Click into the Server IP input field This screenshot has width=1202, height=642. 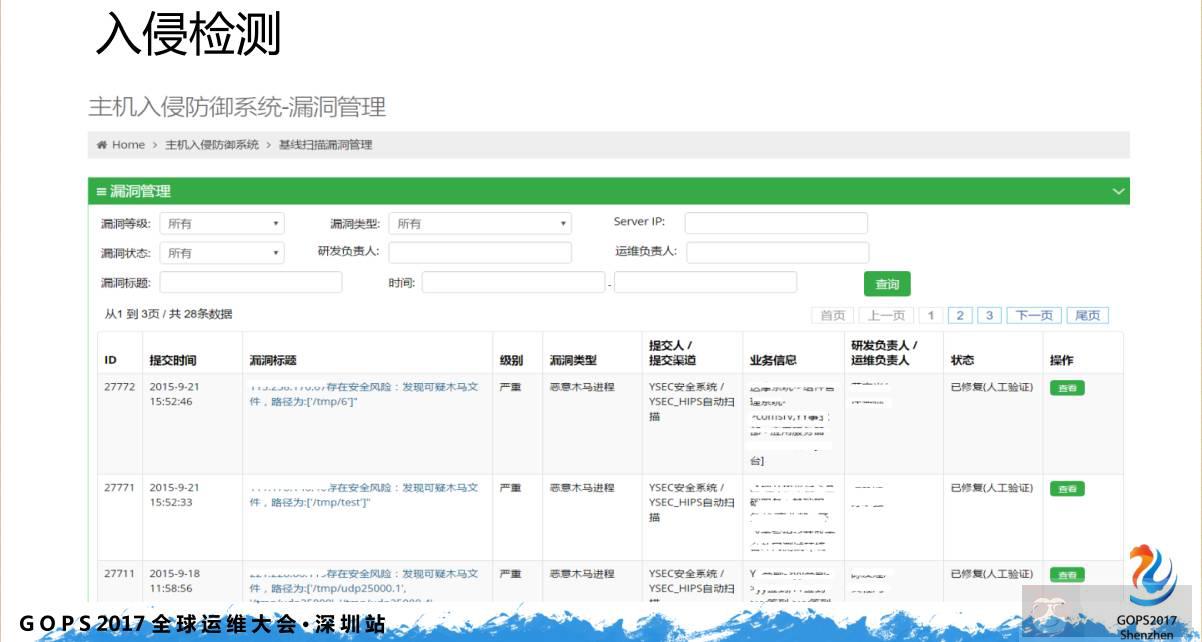click(x=777, y=222)
